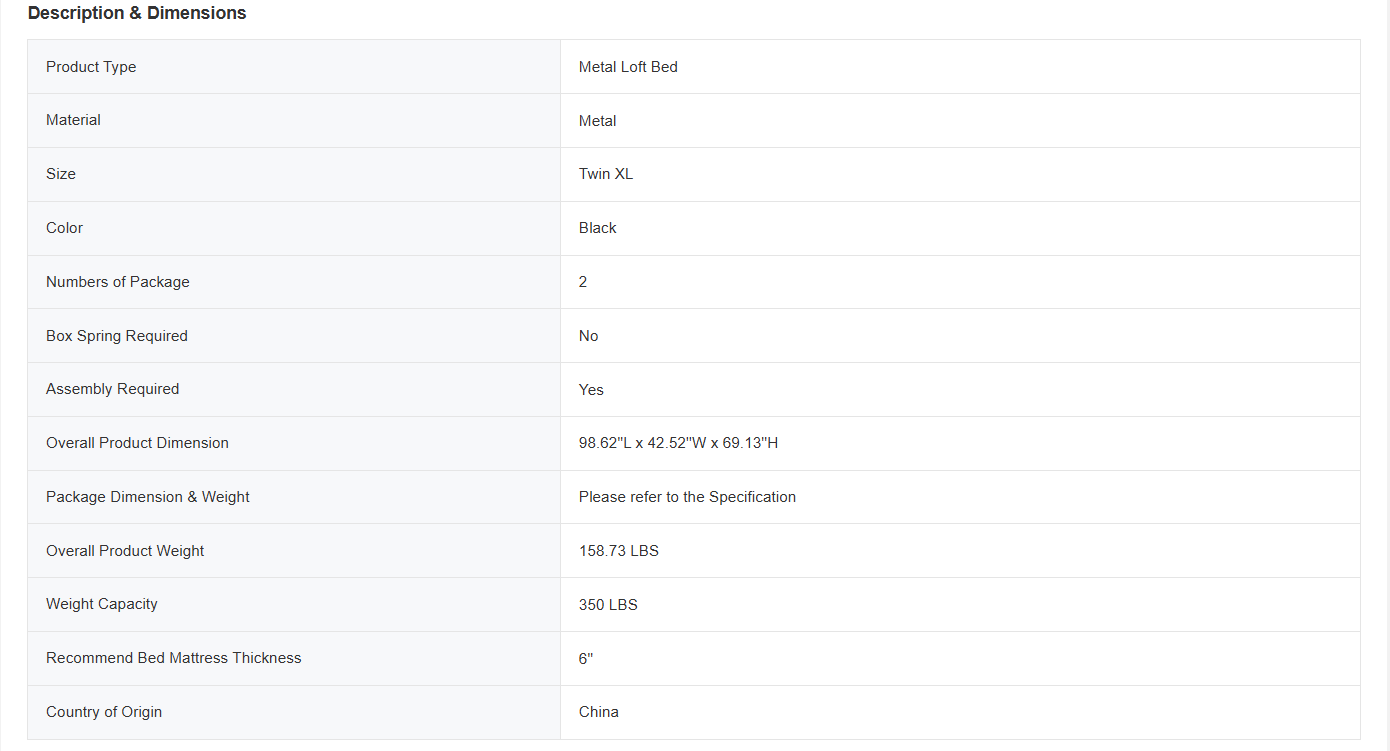Click the Weight Capacity label

coord(101,604)
